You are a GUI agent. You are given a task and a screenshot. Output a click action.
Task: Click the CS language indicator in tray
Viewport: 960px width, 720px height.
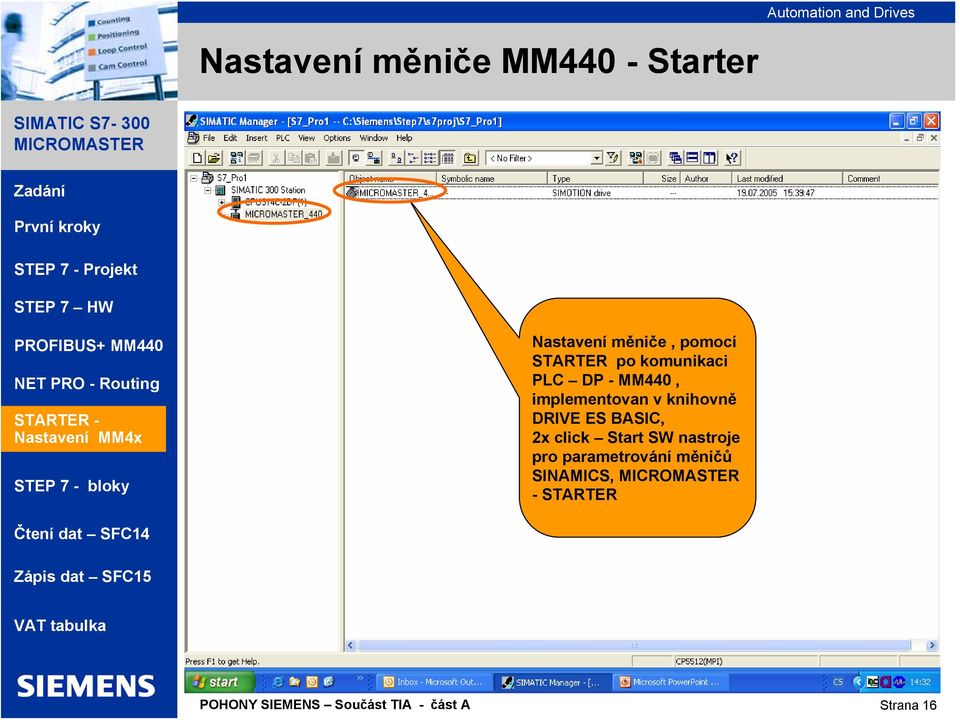838,681
